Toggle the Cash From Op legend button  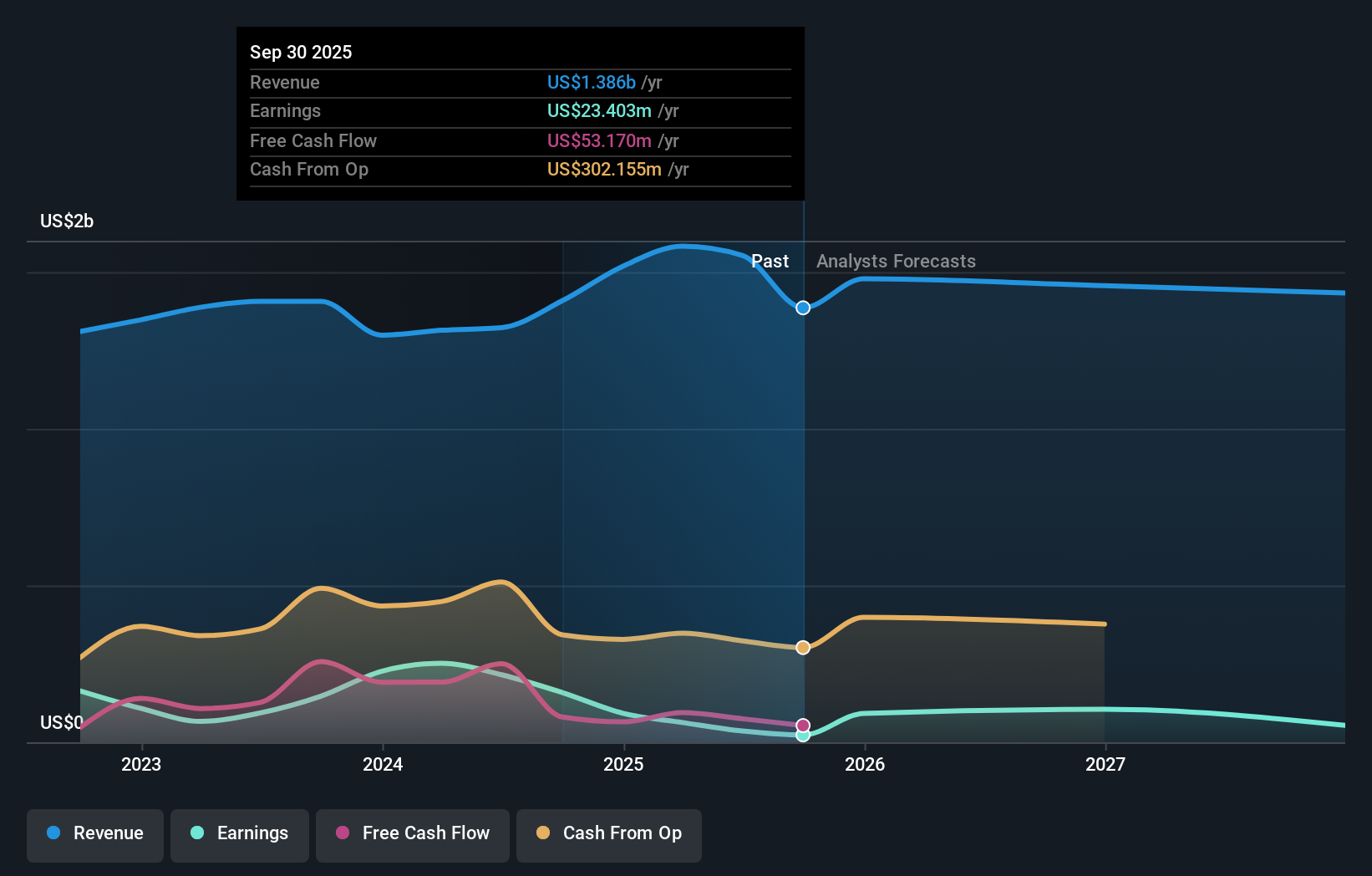coord(609,835)
